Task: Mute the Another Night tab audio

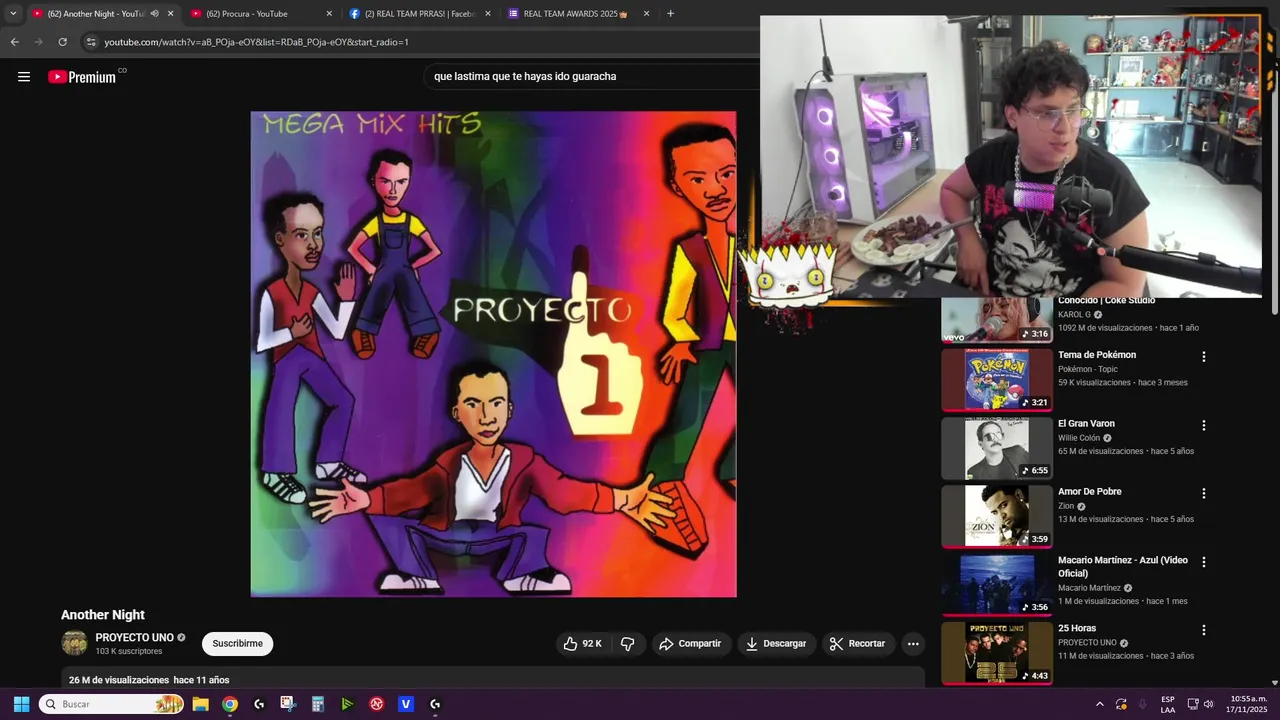Action: click(154, 14)
